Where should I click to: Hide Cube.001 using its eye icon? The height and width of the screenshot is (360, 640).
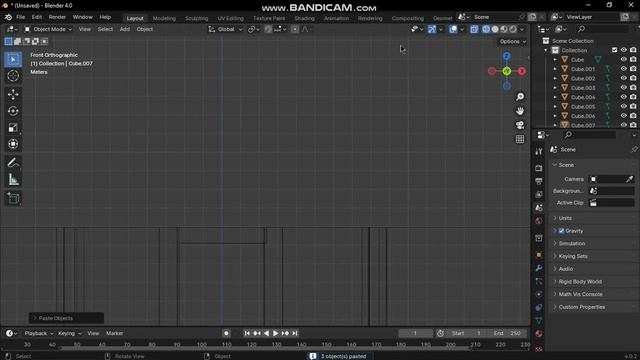click(623, 69)
